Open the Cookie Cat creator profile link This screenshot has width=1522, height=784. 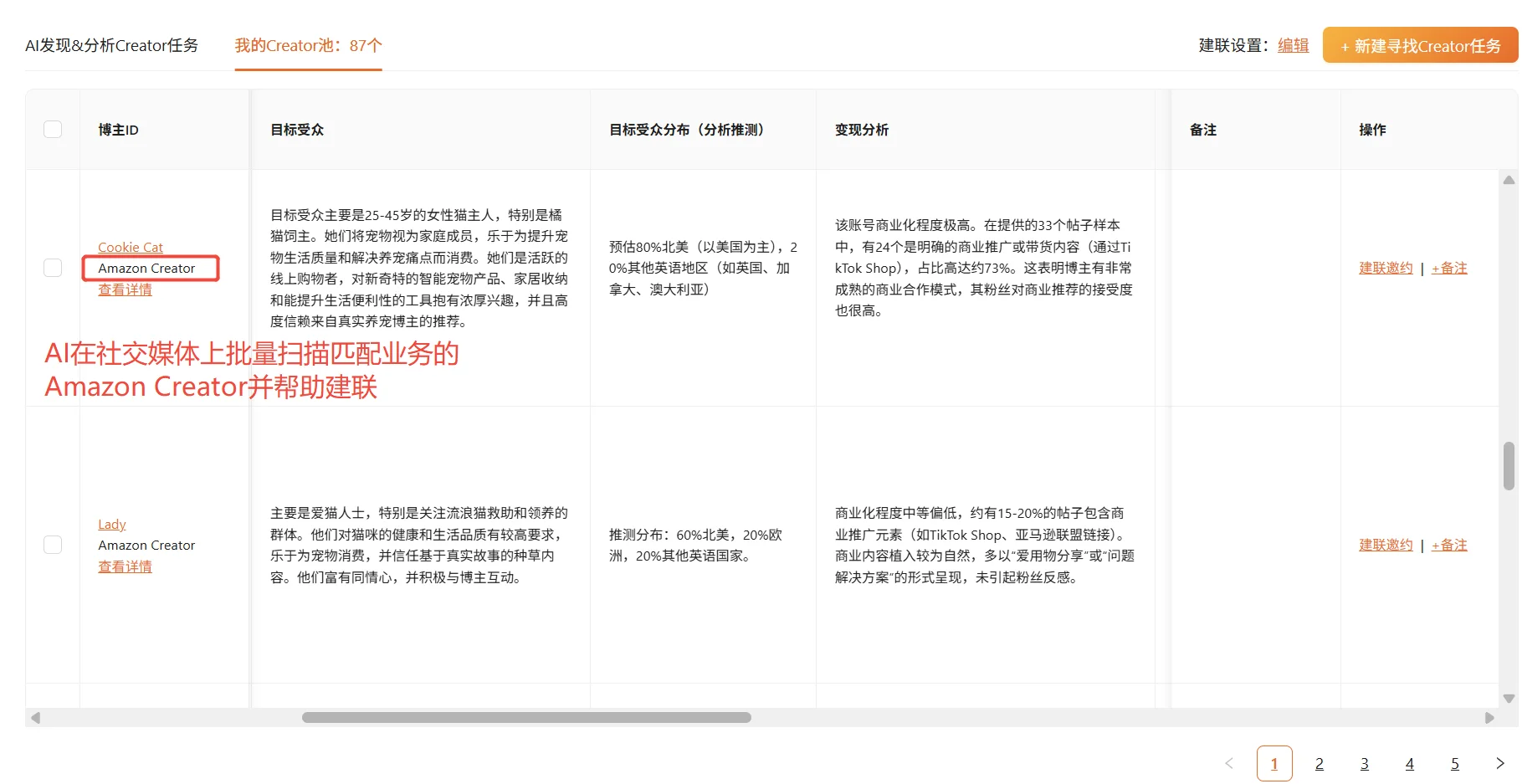click(x=131, y=247)
